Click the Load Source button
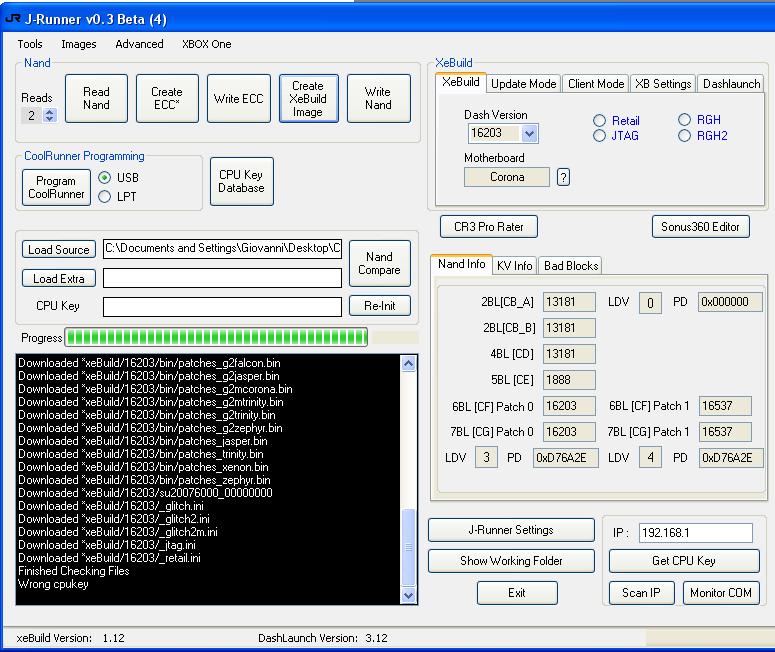The height and width of the screenshot is (652, 775). (x=59, y=249)
